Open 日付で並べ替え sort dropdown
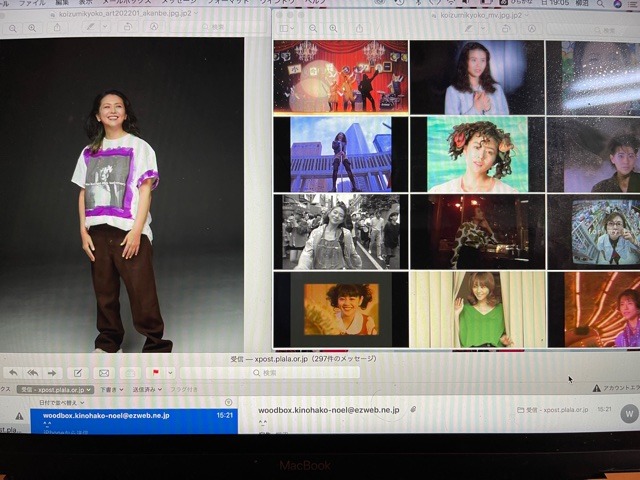This screenshot has width=640, height=480. (61, 403)
